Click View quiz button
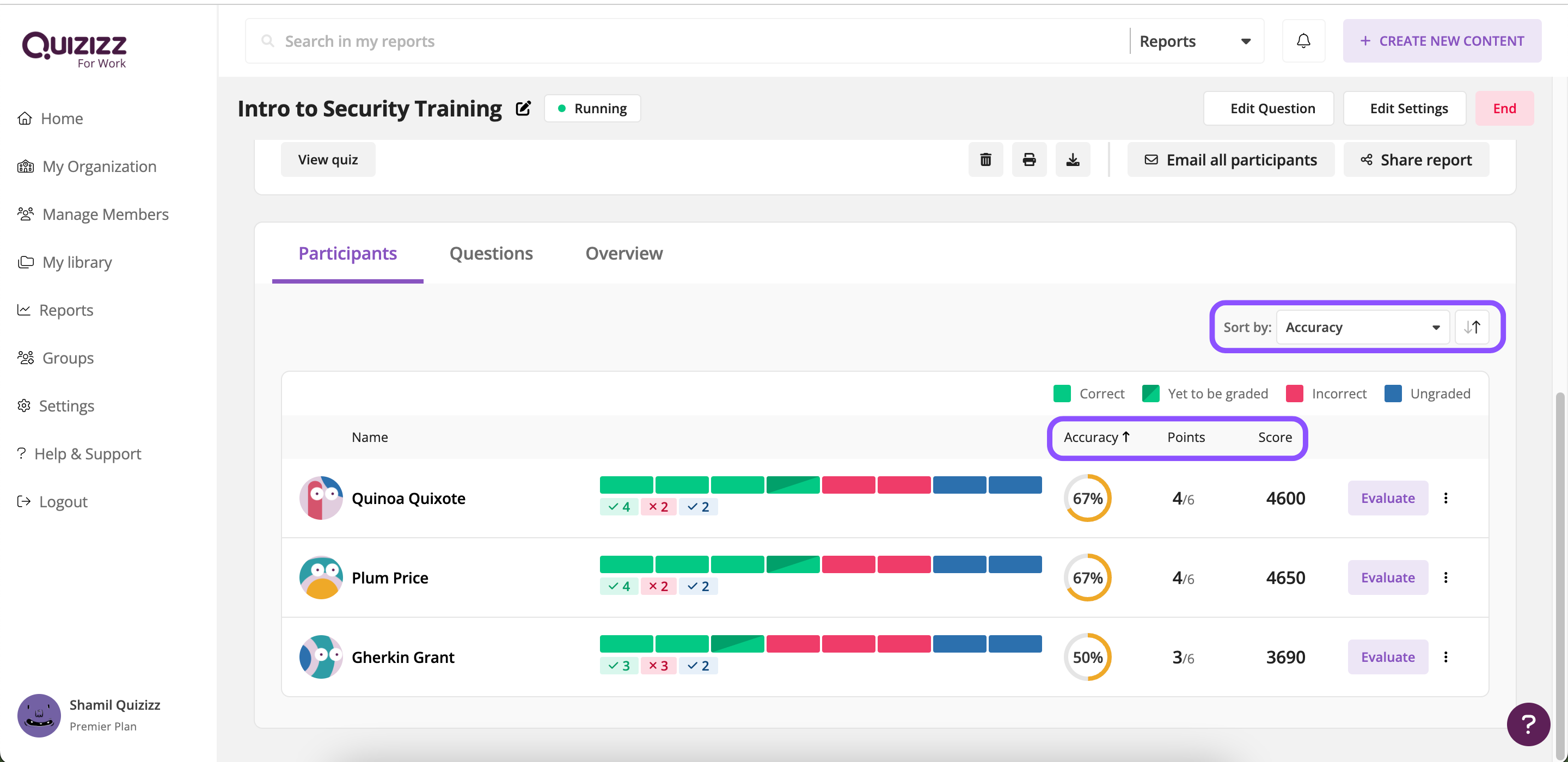The height and width of the screenshot is (762, 1568). click(328, 159)
